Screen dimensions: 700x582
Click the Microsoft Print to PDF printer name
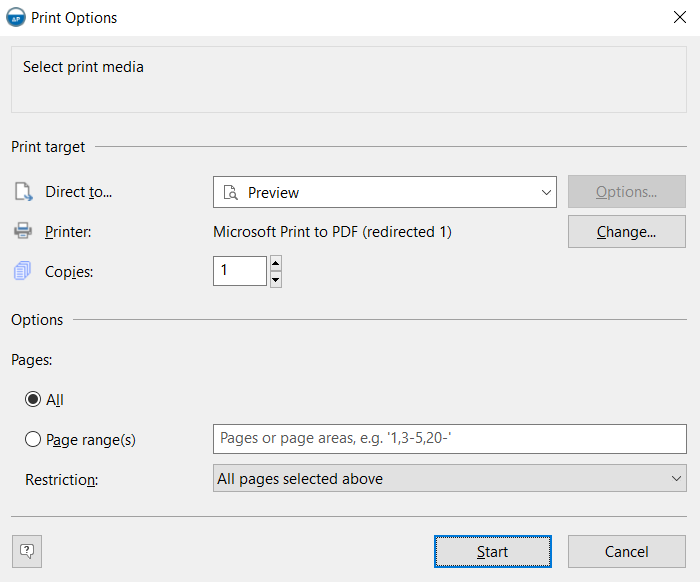(332, 232)
